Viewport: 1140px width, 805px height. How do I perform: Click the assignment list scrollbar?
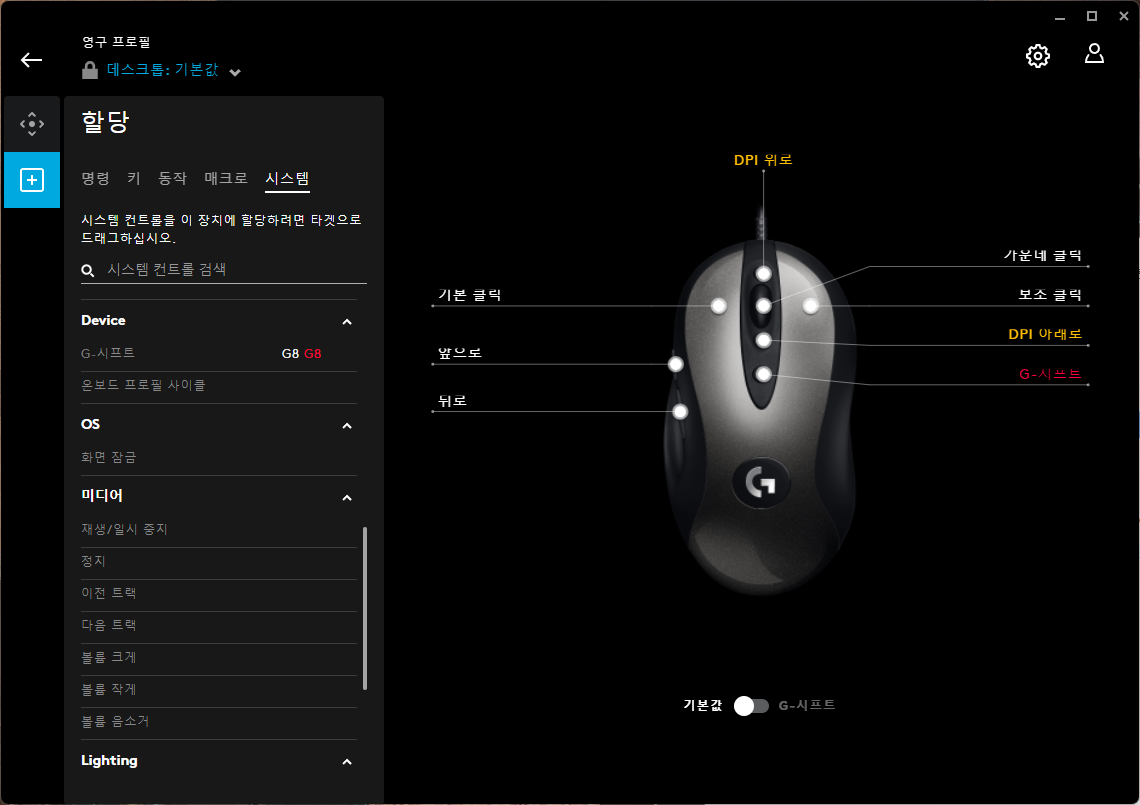364,608
